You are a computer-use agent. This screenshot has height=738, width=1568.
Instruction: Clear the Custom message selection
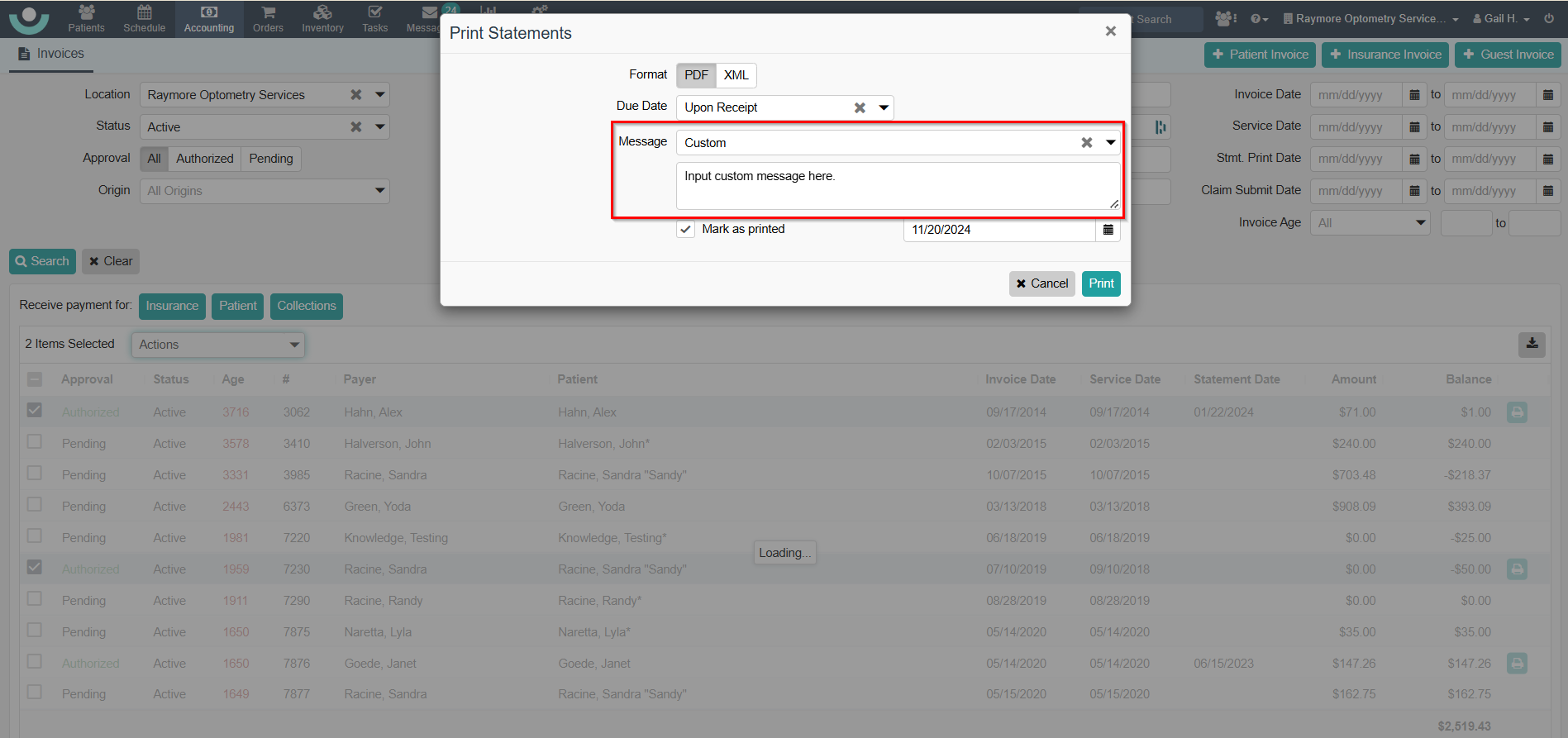tap(1086, 143)
